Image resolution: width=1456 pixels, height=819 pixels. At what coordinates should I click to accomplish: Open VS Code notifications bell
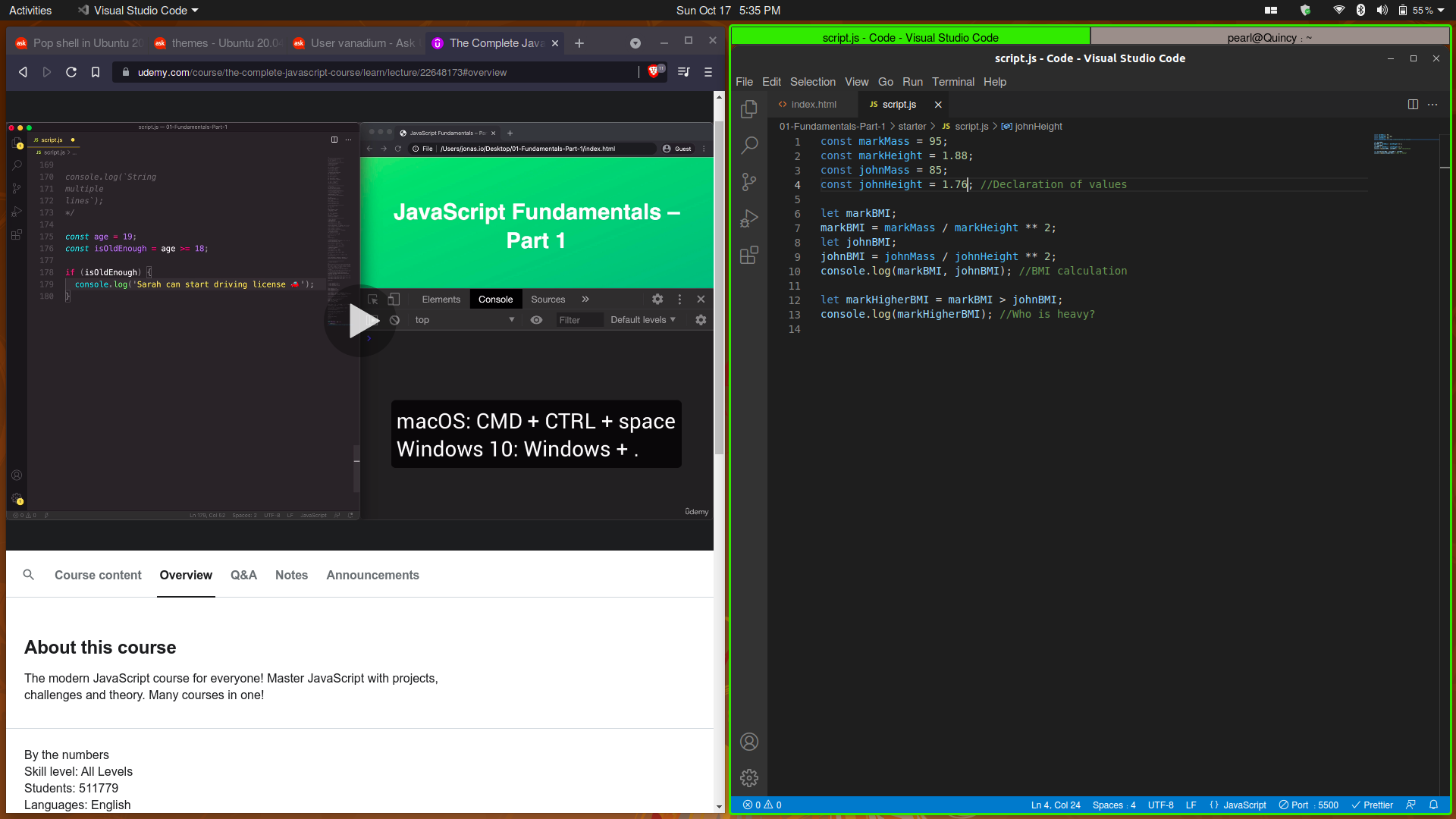[1433, 805]
